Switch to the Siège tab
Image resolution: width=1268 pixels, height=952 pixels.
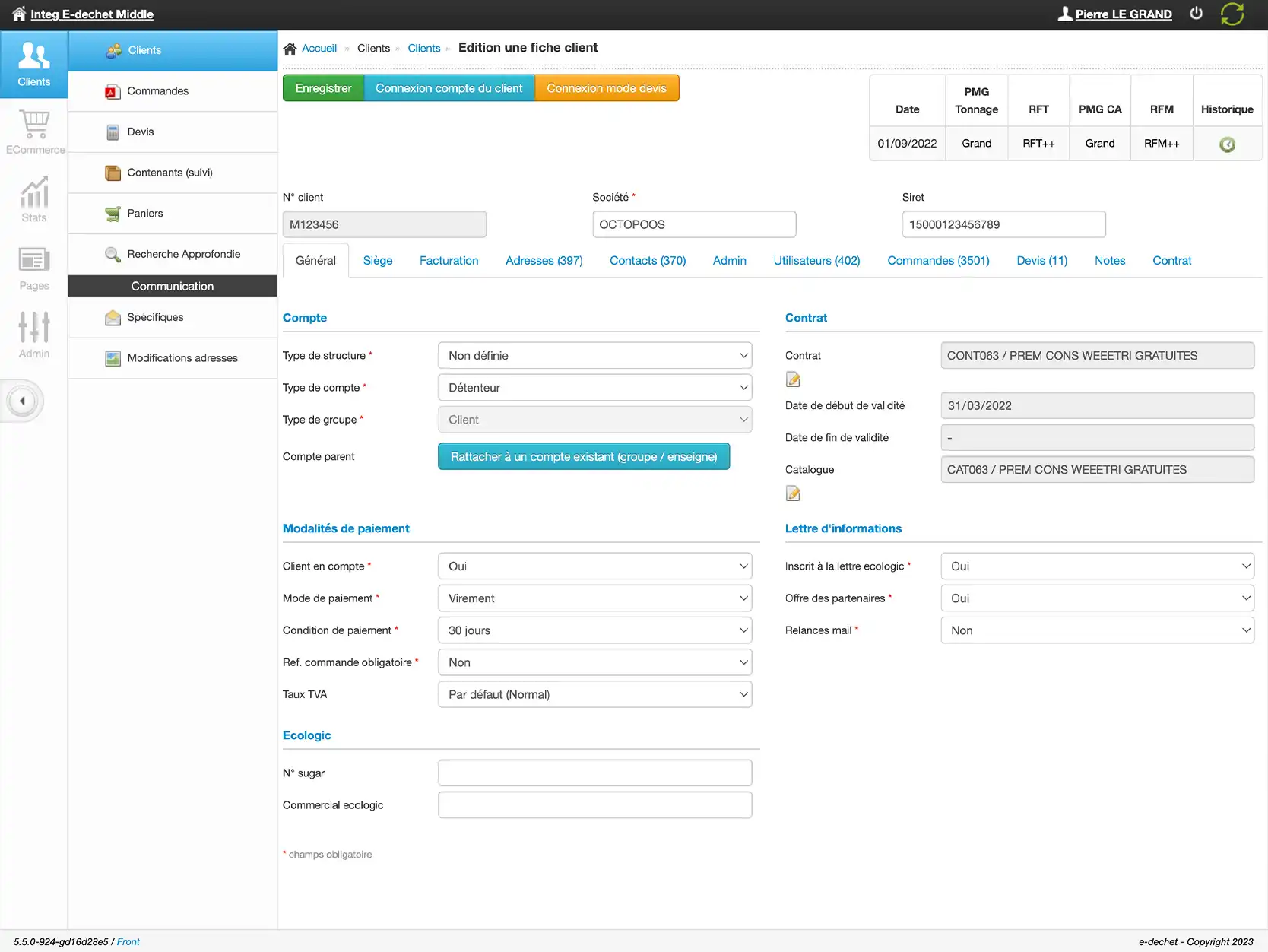point(378,260)
